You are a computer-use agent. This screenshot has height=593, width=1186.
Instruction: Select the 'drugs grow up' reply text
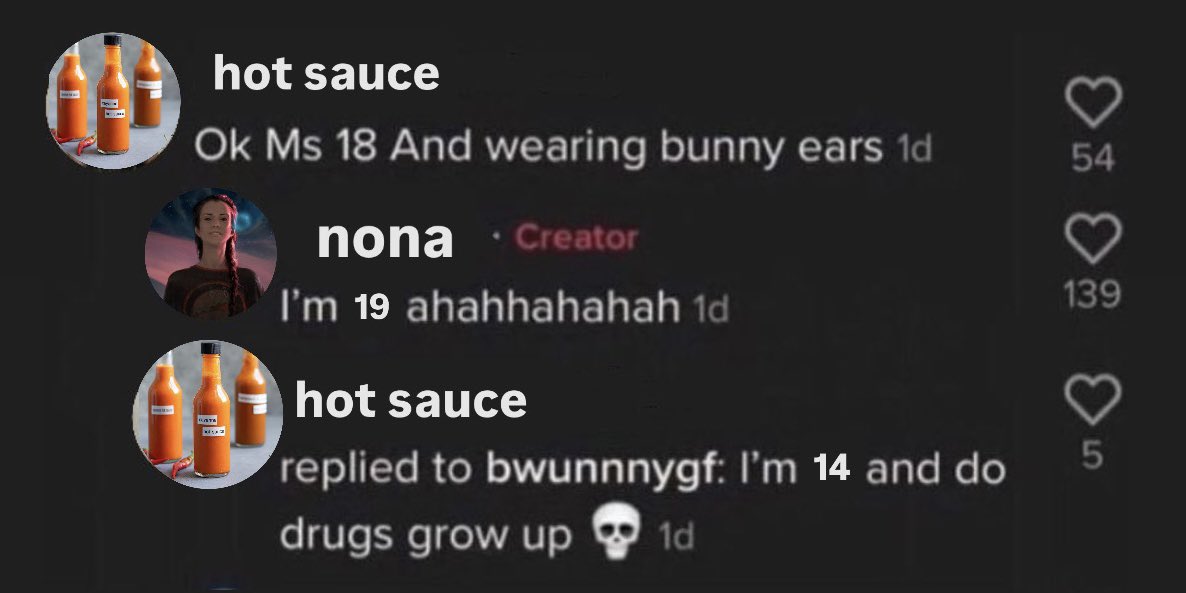point(426,537)
